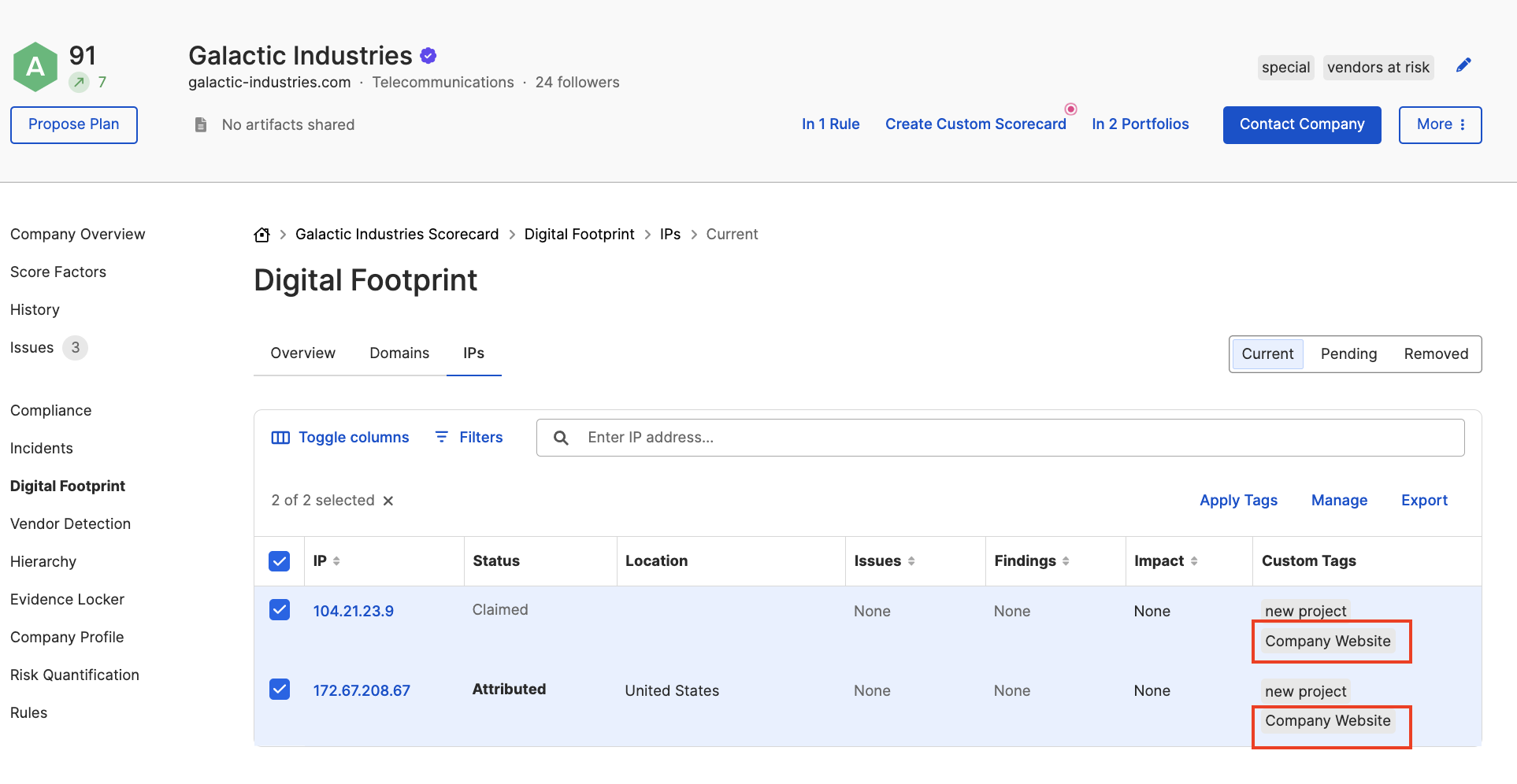Open the More dropdown menu
1517x784 pixels.
1440,125
